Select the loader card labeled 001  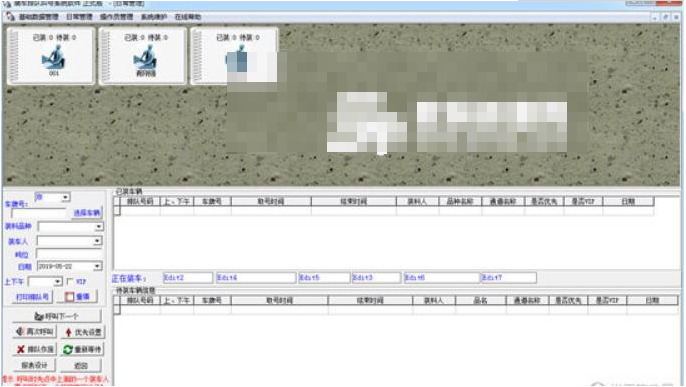click(51, 56)
